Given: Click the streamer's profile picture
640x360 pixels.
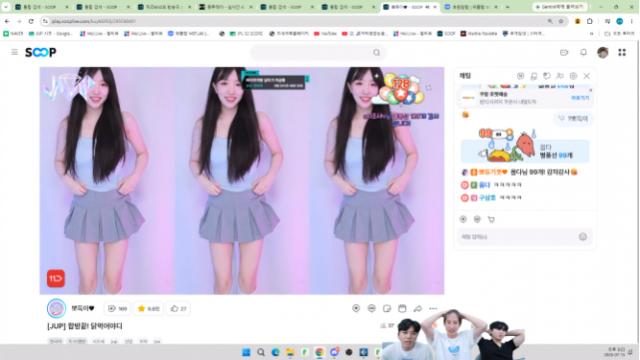Looking at the screenshot, I should point(56,308).
